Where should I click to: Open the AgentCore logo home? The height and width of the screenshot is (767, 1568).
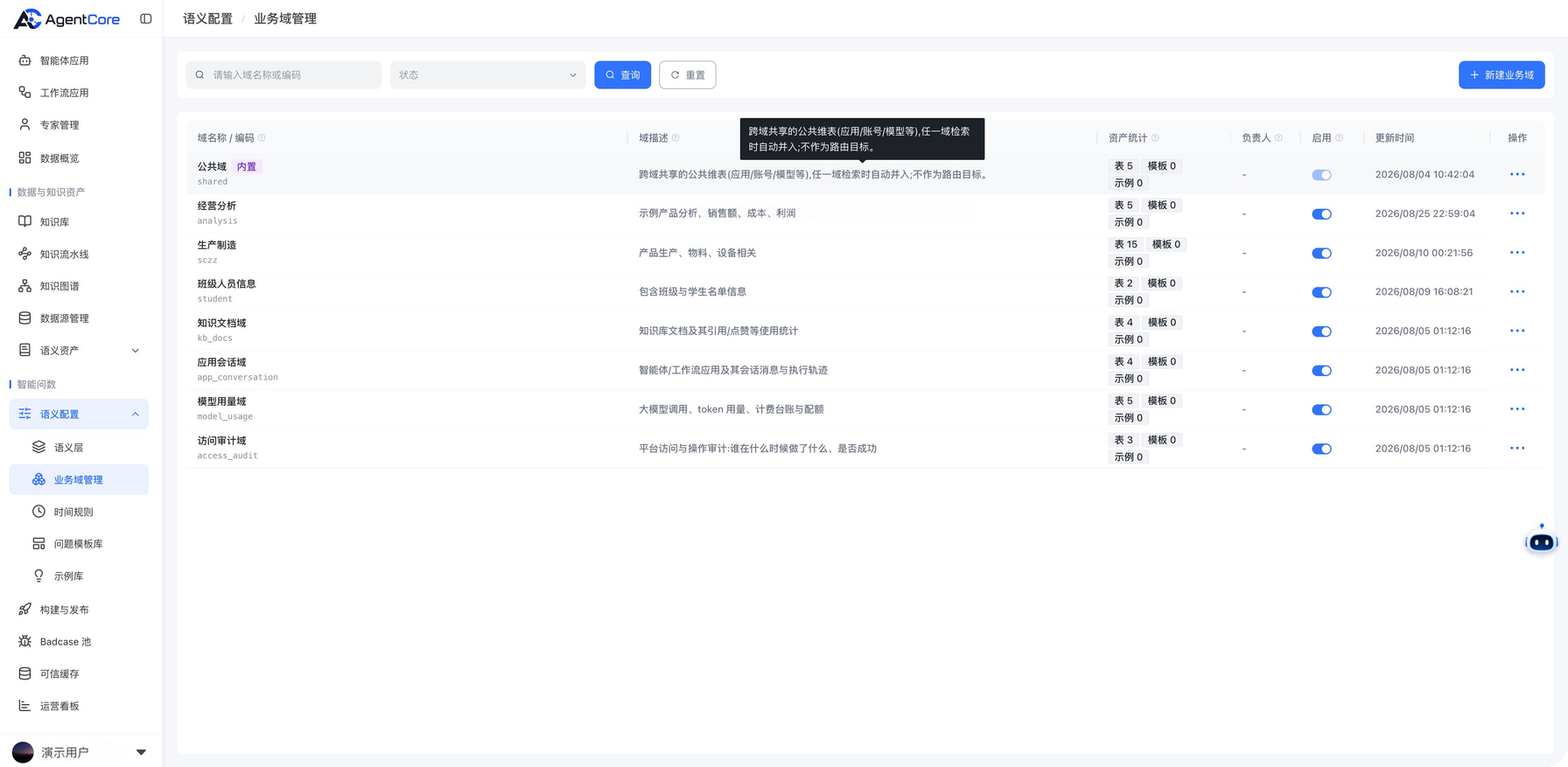click(66, 18)
